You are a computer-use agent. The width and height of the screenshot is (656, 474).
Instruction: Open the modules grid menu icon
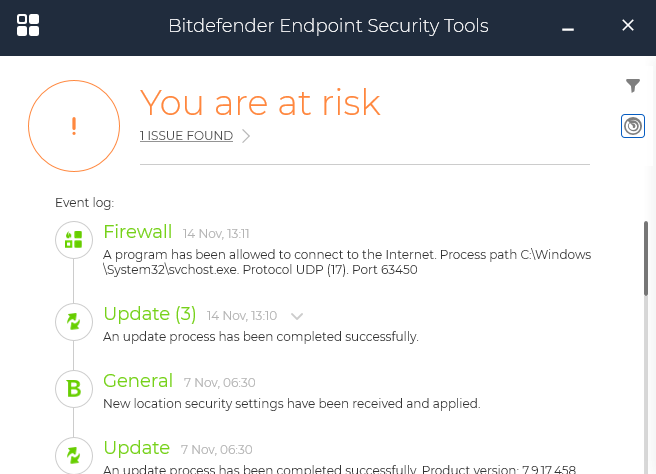tap(28, 25)
